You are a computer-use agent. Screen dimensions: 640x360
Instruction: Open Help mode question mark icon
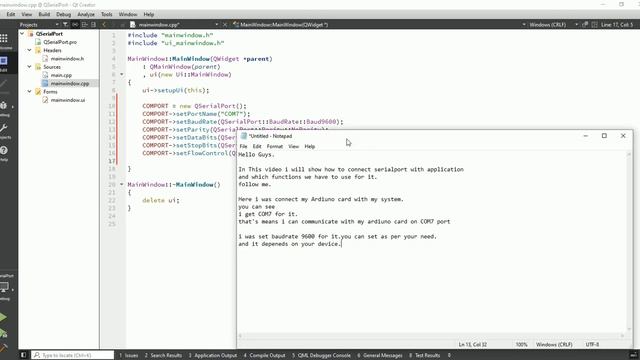point(4,151)
